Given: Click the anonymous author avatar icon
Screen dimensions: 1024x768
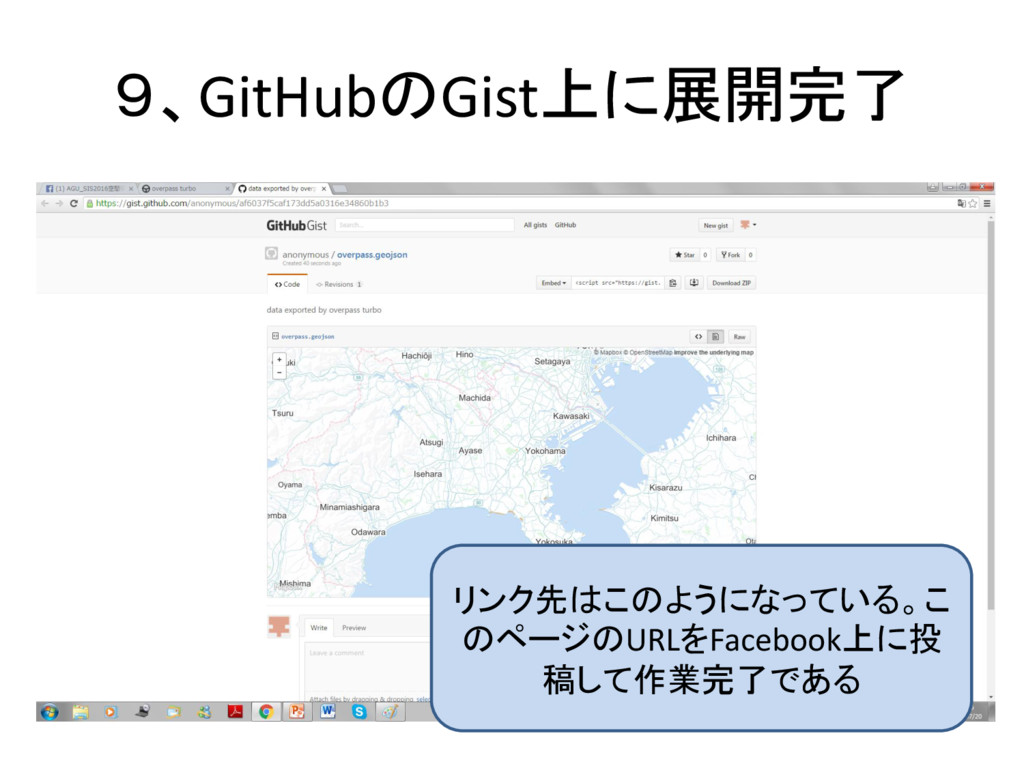Looking at the screenshot, I should [272, 253].
